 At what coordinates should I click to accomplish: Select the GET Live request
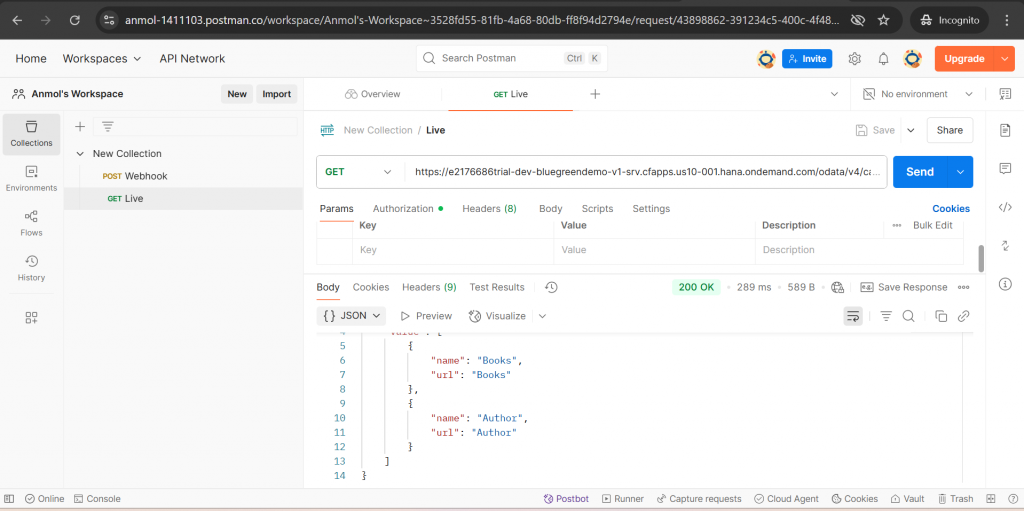[184, 199]
